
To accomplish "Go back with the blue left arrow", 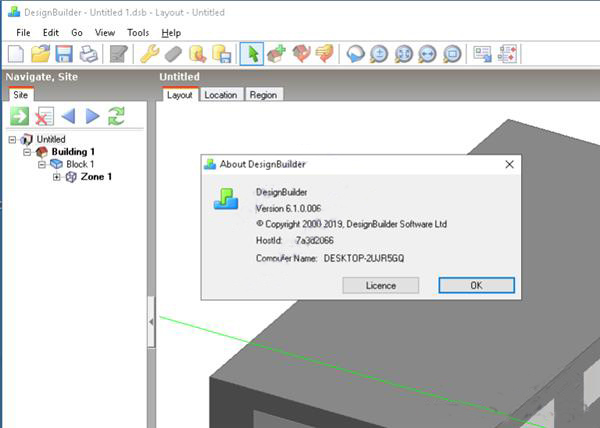I will [x=68, y=116].
